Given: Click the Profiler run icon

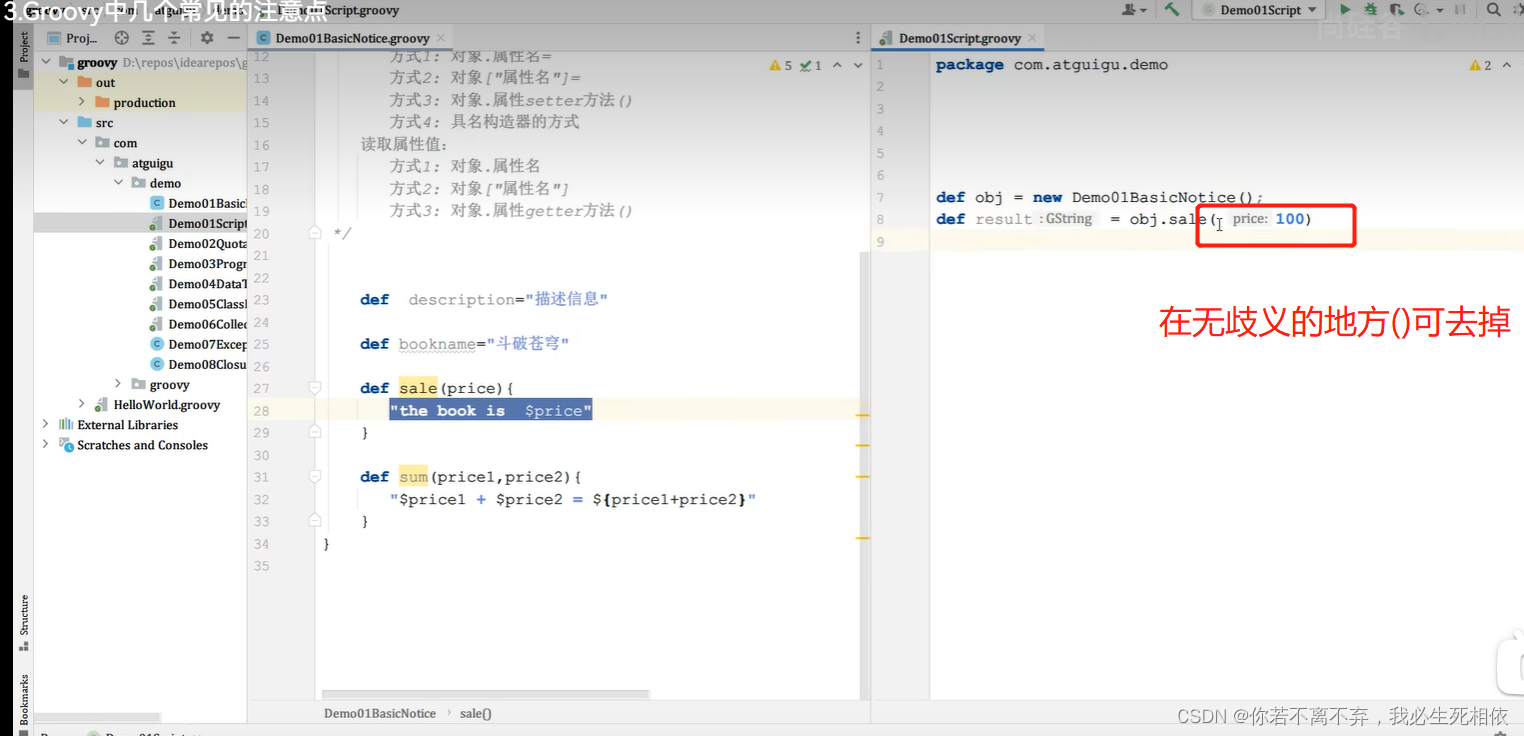Looking at the screenshot, I should pos(1421,10).
